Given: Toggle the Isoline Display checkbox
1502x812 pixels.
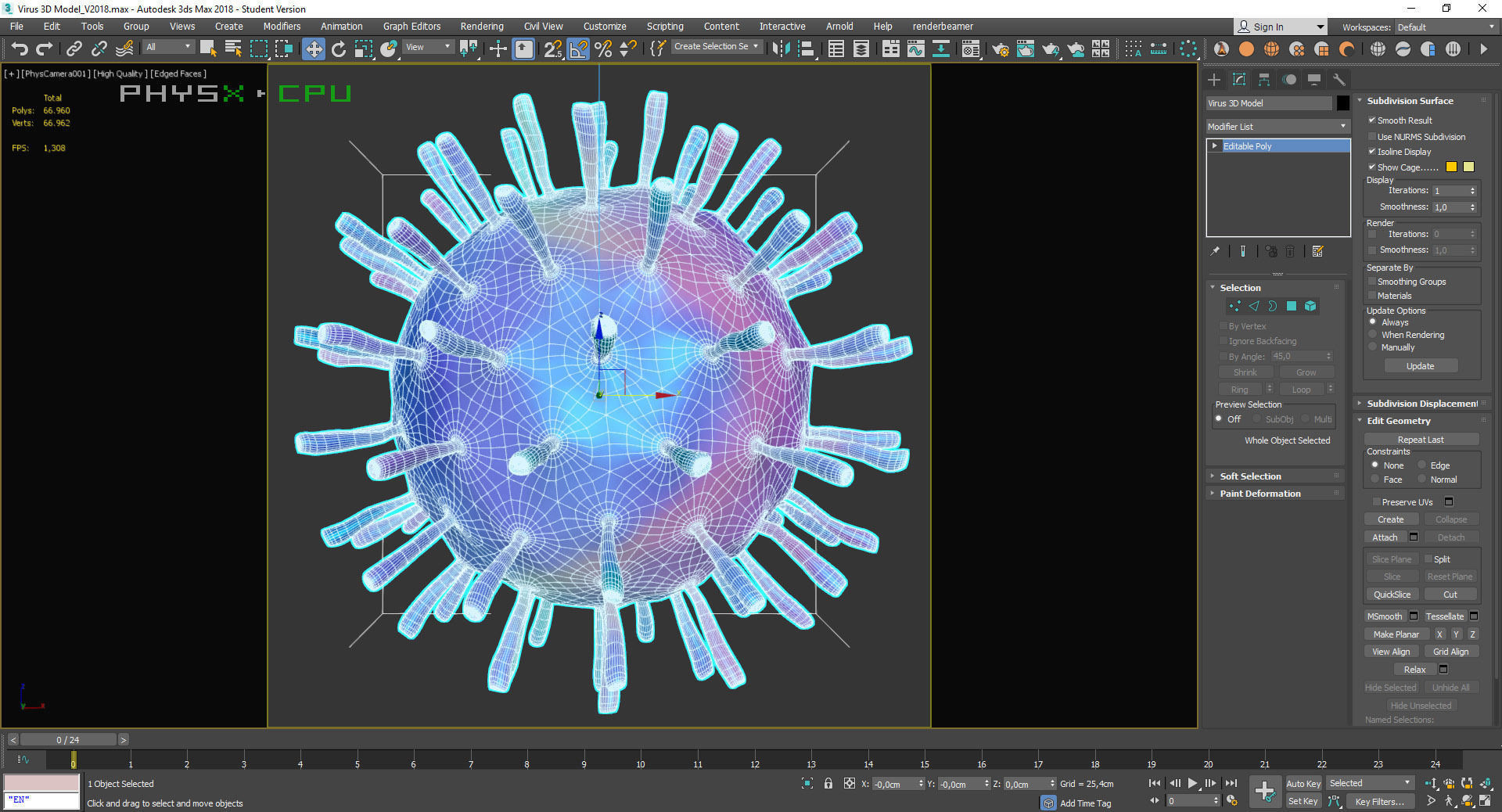Looking at the screenshot, I should 1372,152.
